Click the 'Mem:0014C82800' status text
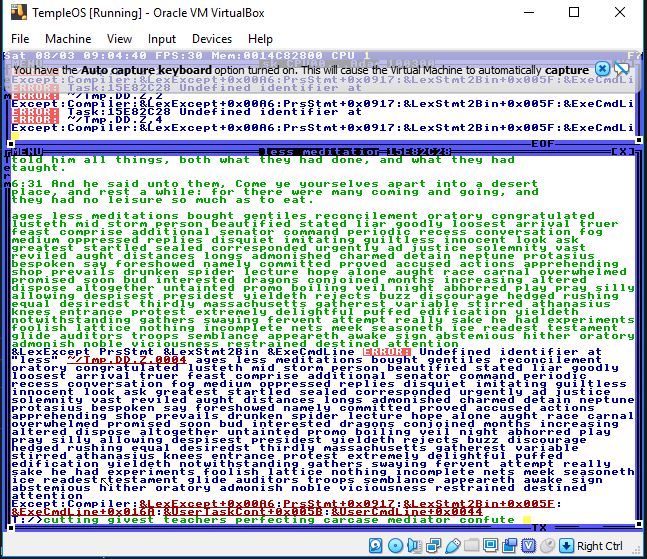The height and width of the screenshot is (559, 647). [267, 55]
